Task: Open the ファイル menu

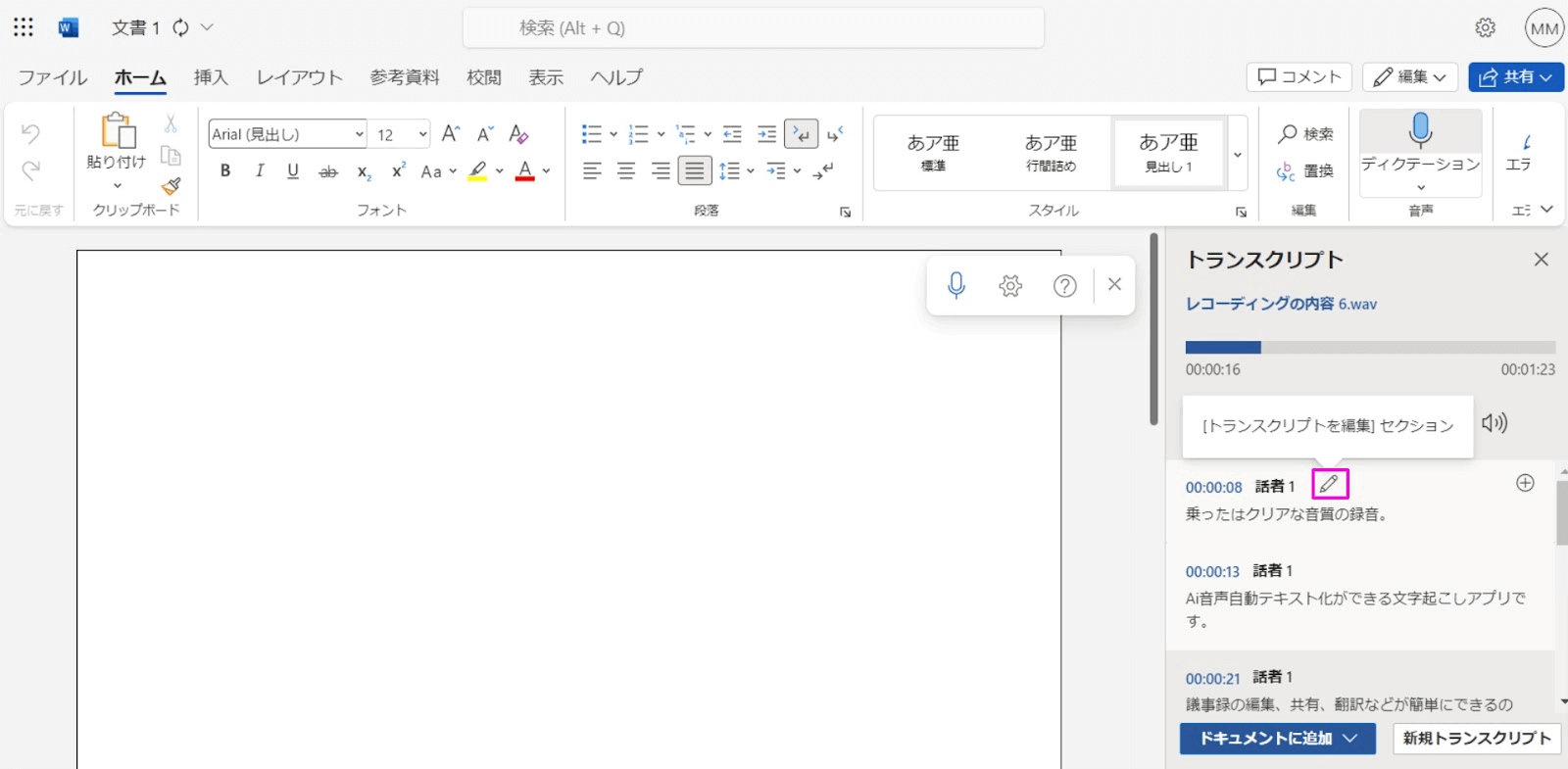Action: (53, 77)
